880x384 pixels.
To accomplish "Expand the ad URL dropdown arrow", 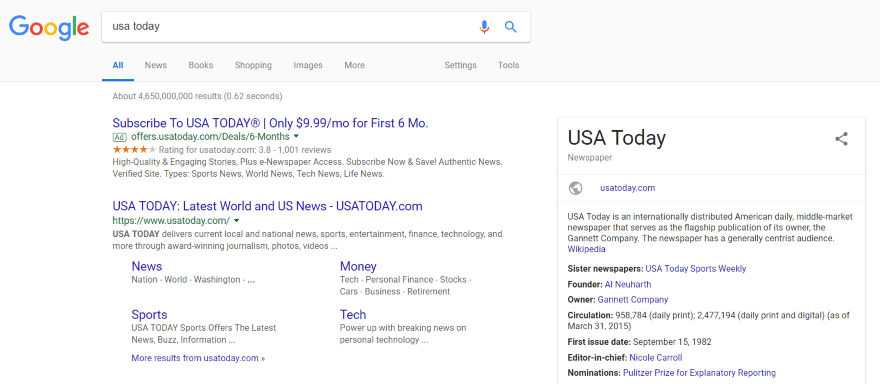I will pos(296,136).
